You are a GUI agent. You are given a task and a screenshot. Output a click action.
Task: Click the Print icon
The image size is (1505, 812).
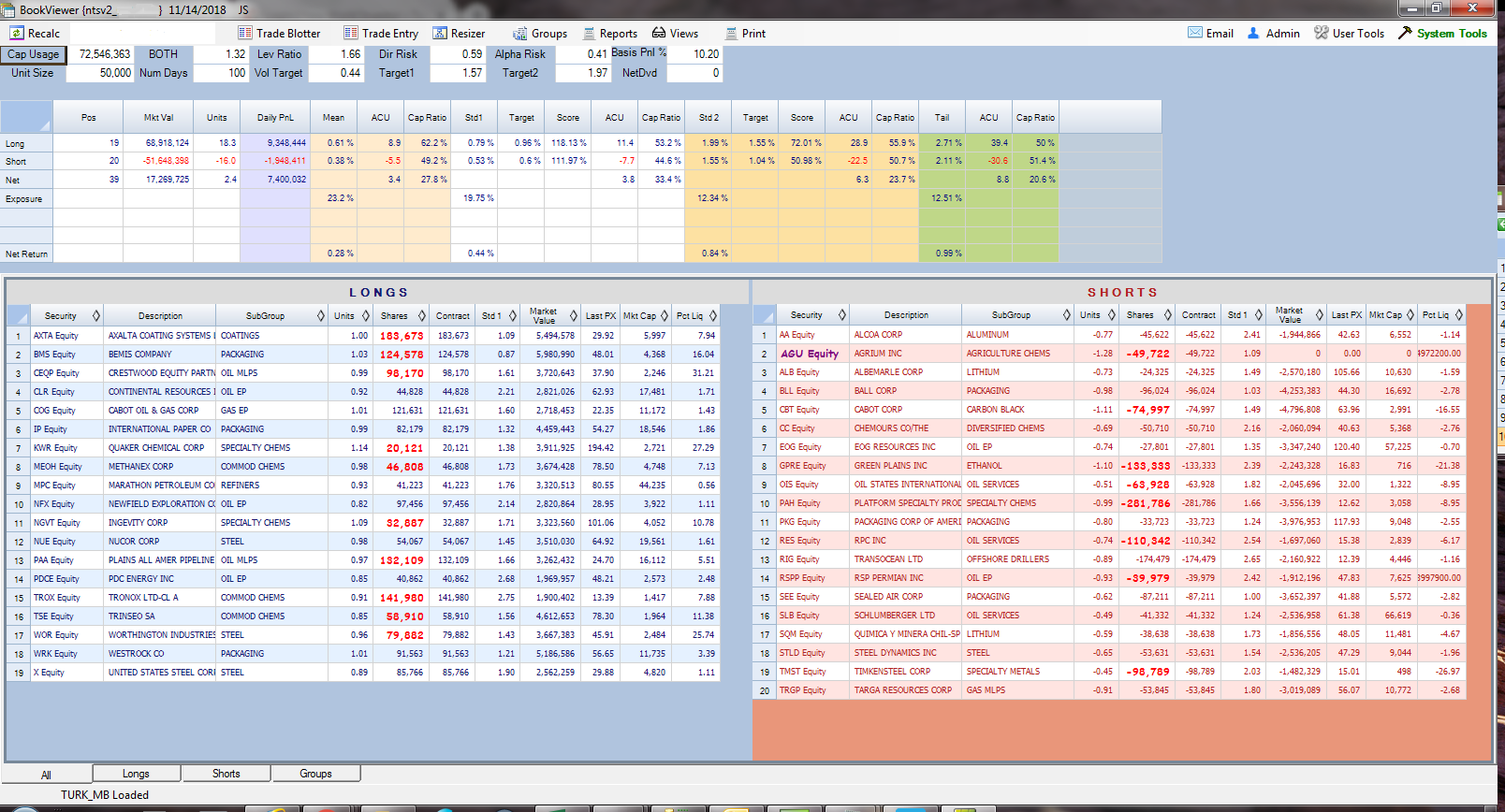tap(732, 33)
